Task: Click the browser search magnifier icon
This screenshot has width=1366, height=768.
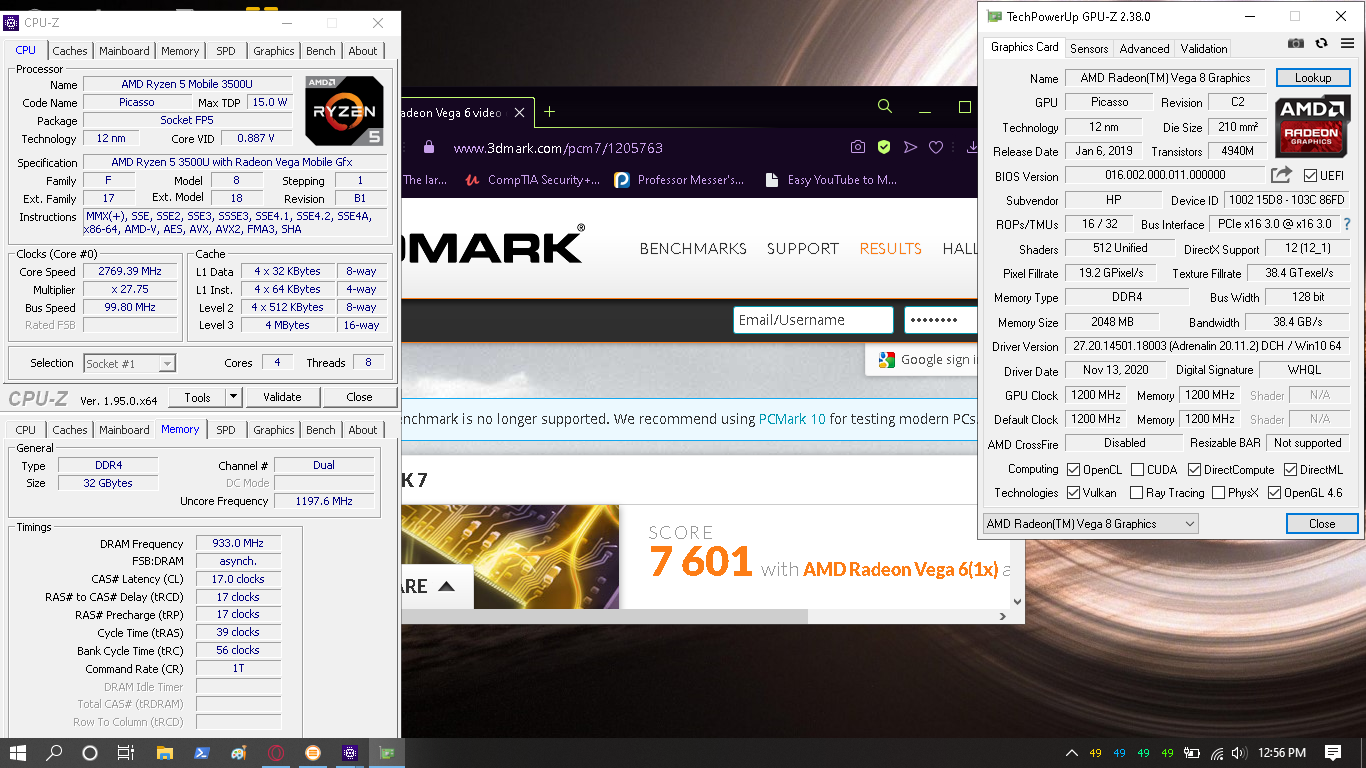Action: 885,107
